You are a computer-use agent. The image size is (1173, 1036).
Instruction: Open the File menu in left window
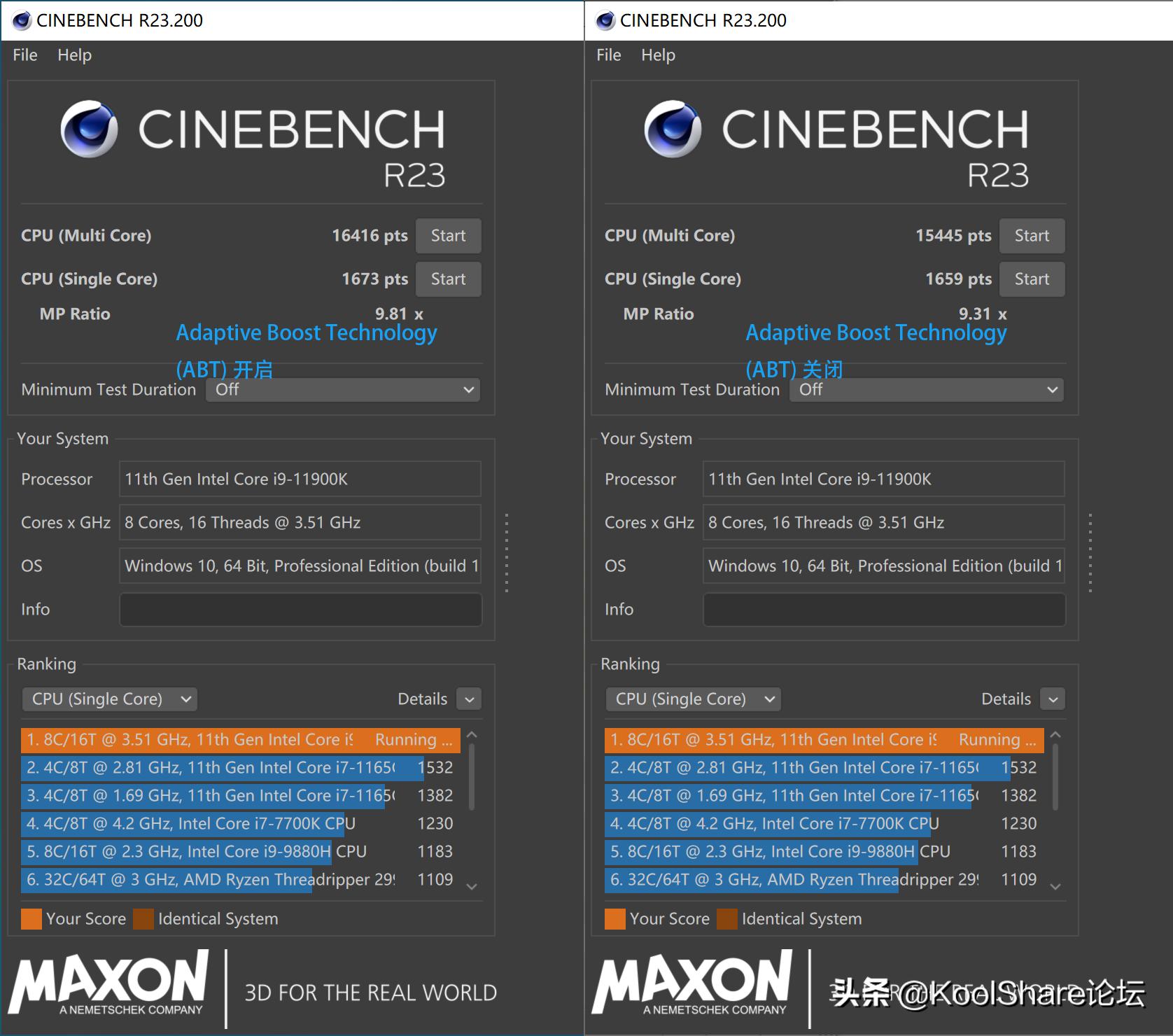(x=25, y=55)
